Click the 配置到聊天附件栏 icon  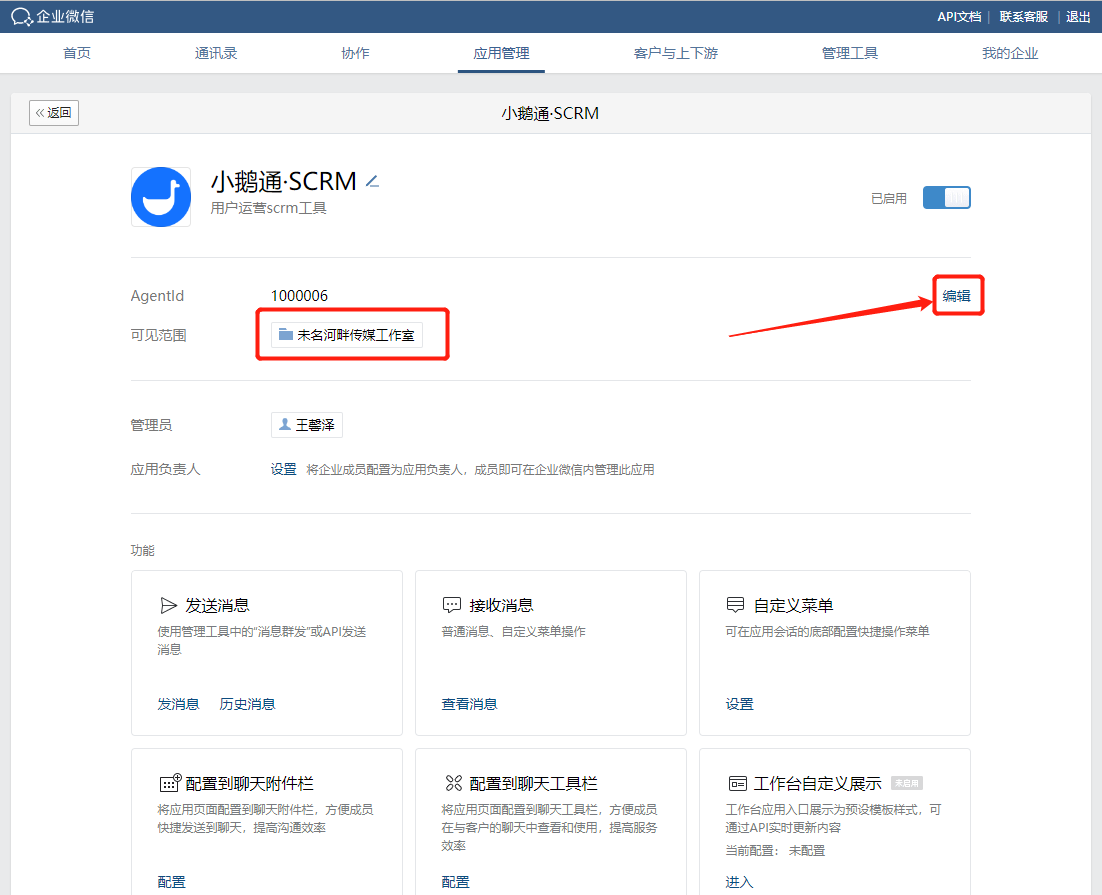click(x=170, y=783)
